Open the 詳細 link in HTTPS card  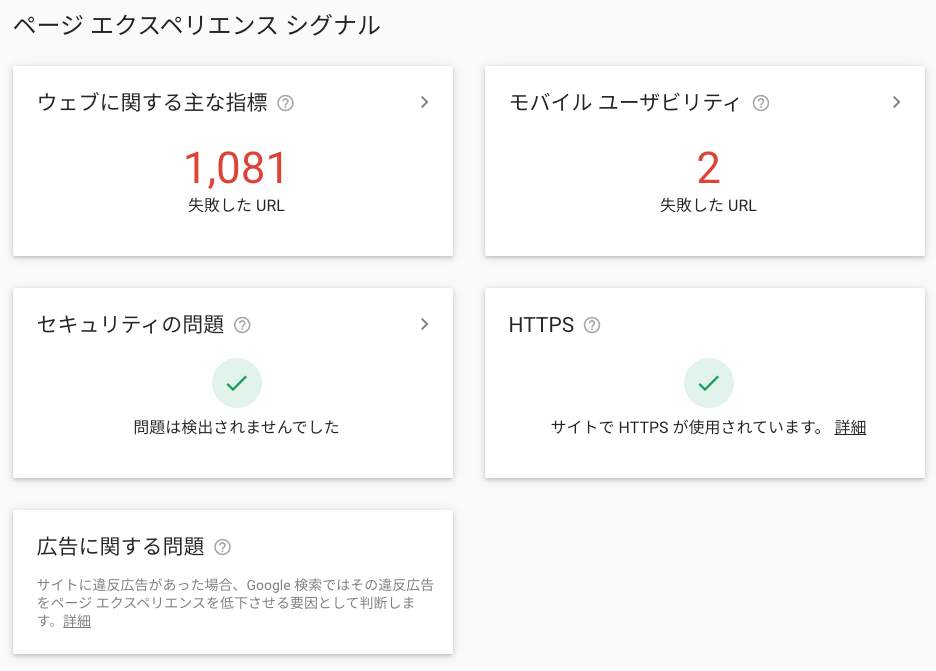850,427
